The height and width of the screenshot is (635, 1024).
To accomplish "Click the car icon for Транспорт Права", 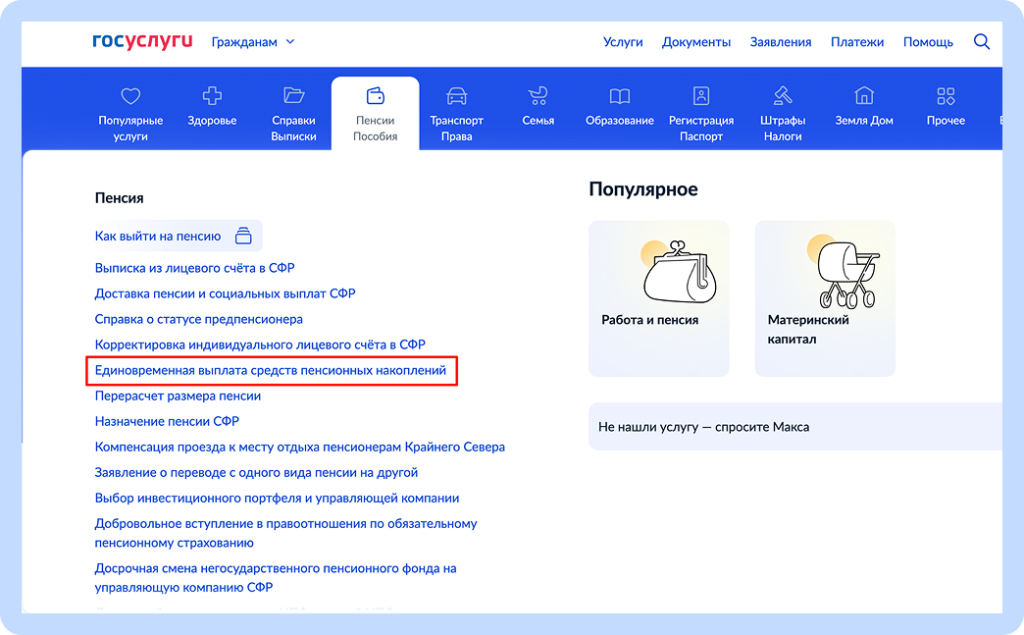I will click(456, 97).
